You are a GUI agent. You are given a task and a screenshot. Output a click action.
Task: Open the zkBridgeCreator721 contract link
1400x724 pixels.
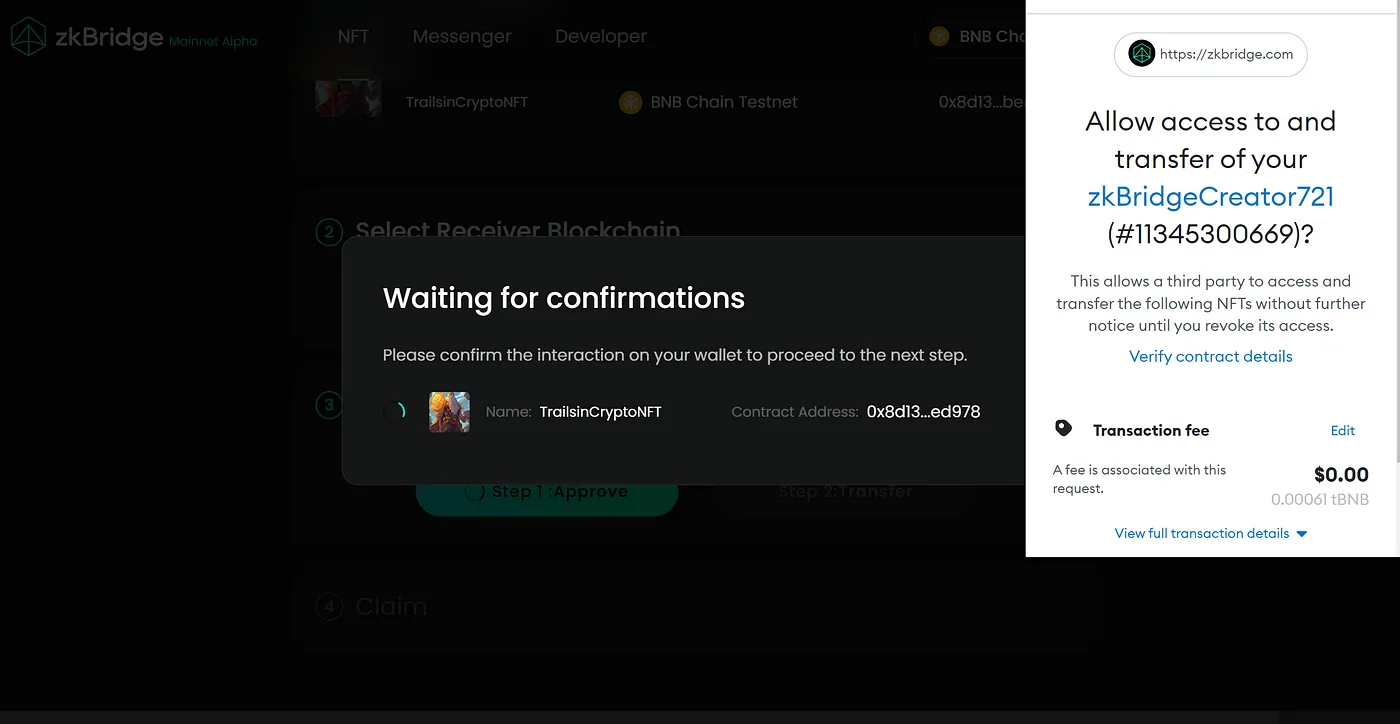tap(1211, 196)
